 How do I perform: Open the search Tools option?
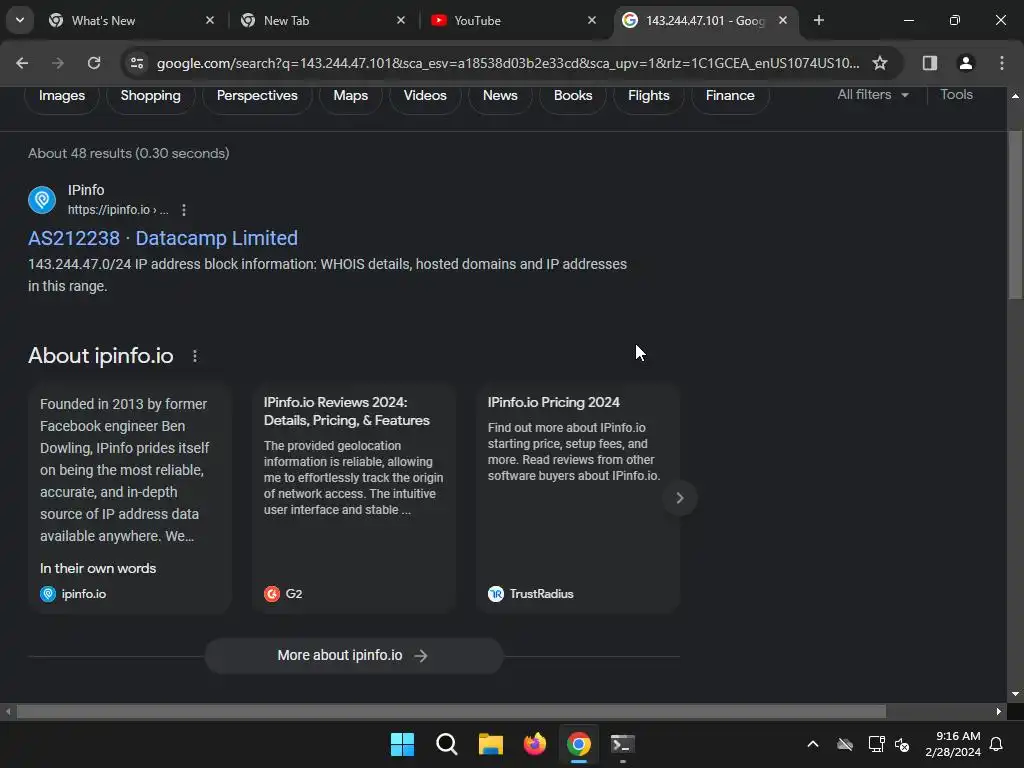pos(956,95)
